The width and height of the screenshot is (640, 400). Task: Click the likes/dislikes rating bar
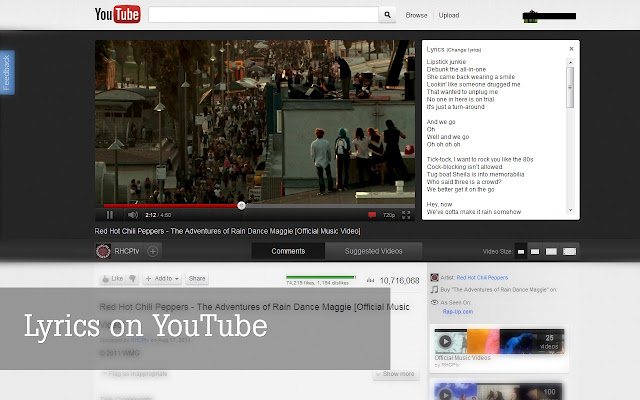321,277
